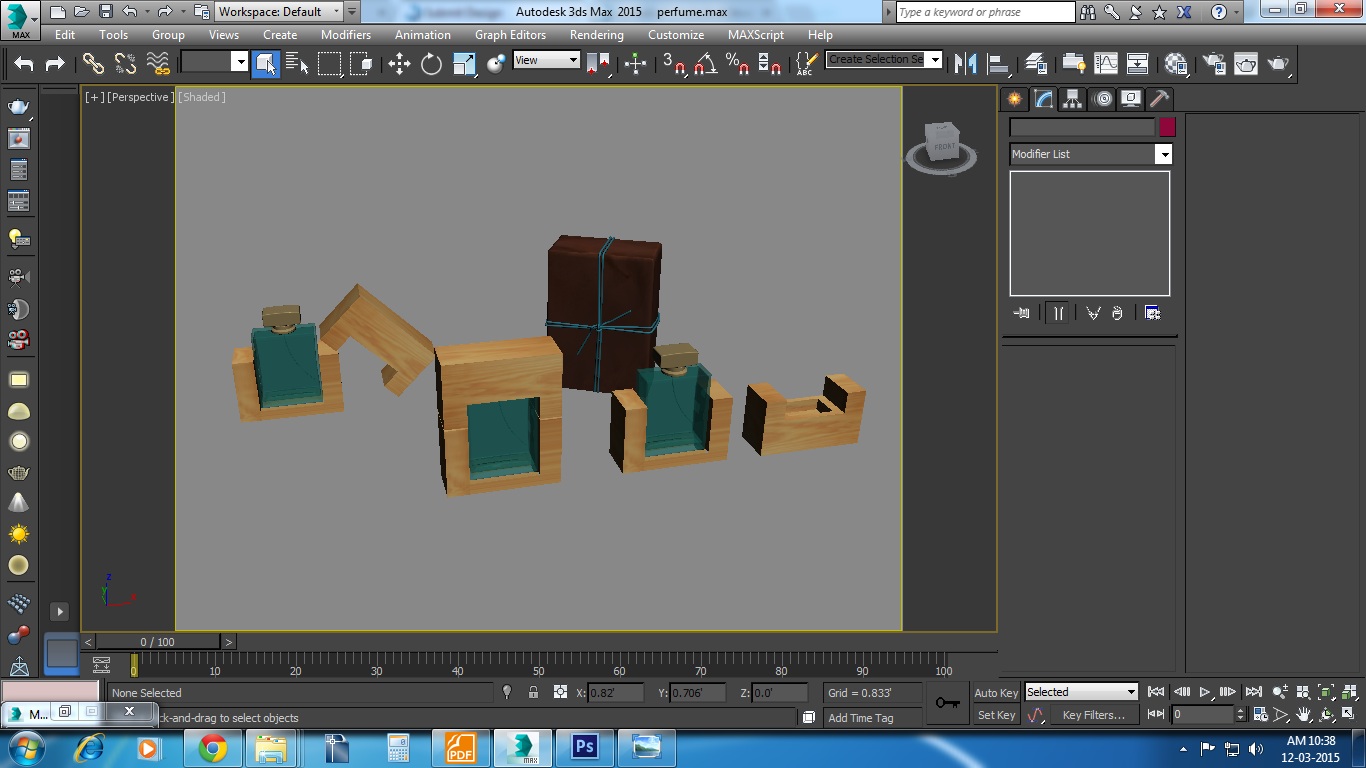Expand the Modifier List dropdown

[1163, 154]
